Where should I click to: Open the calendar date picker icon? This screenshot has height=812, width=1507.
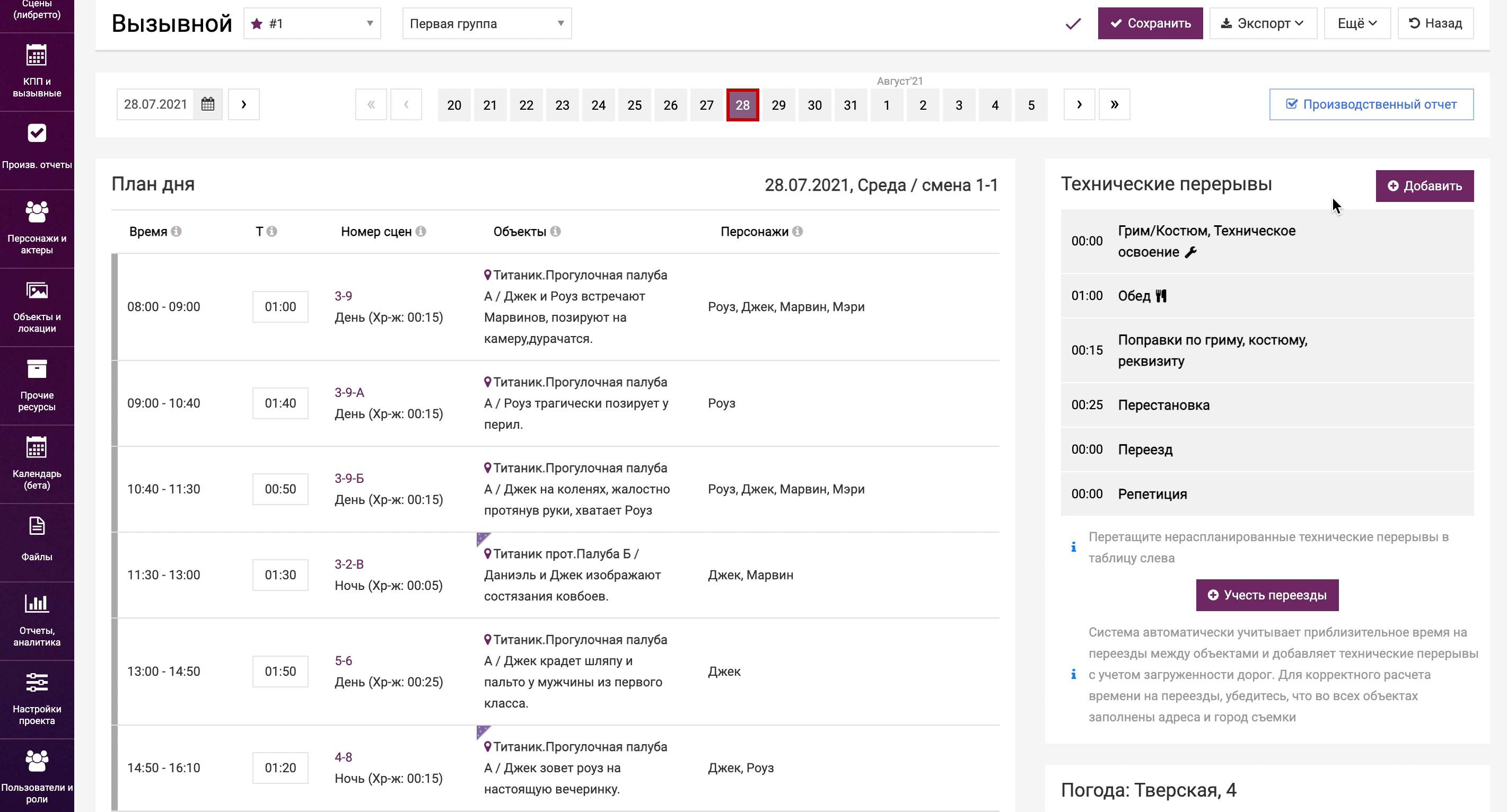point(208,104)
